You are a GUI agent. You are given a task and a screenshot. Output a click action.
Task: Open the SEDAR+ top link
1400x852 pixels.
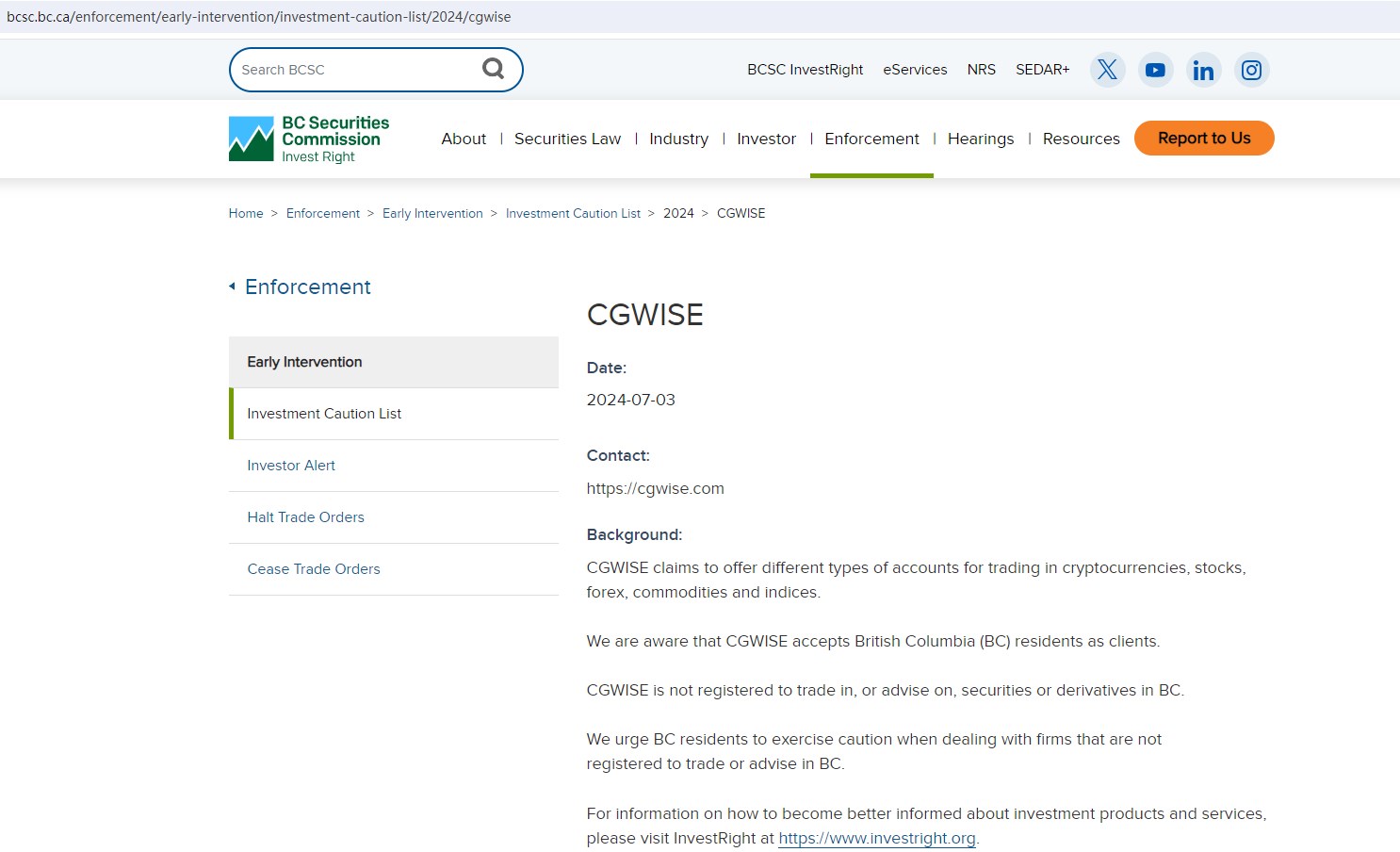pyautogui.click(x=1042, y=70)
